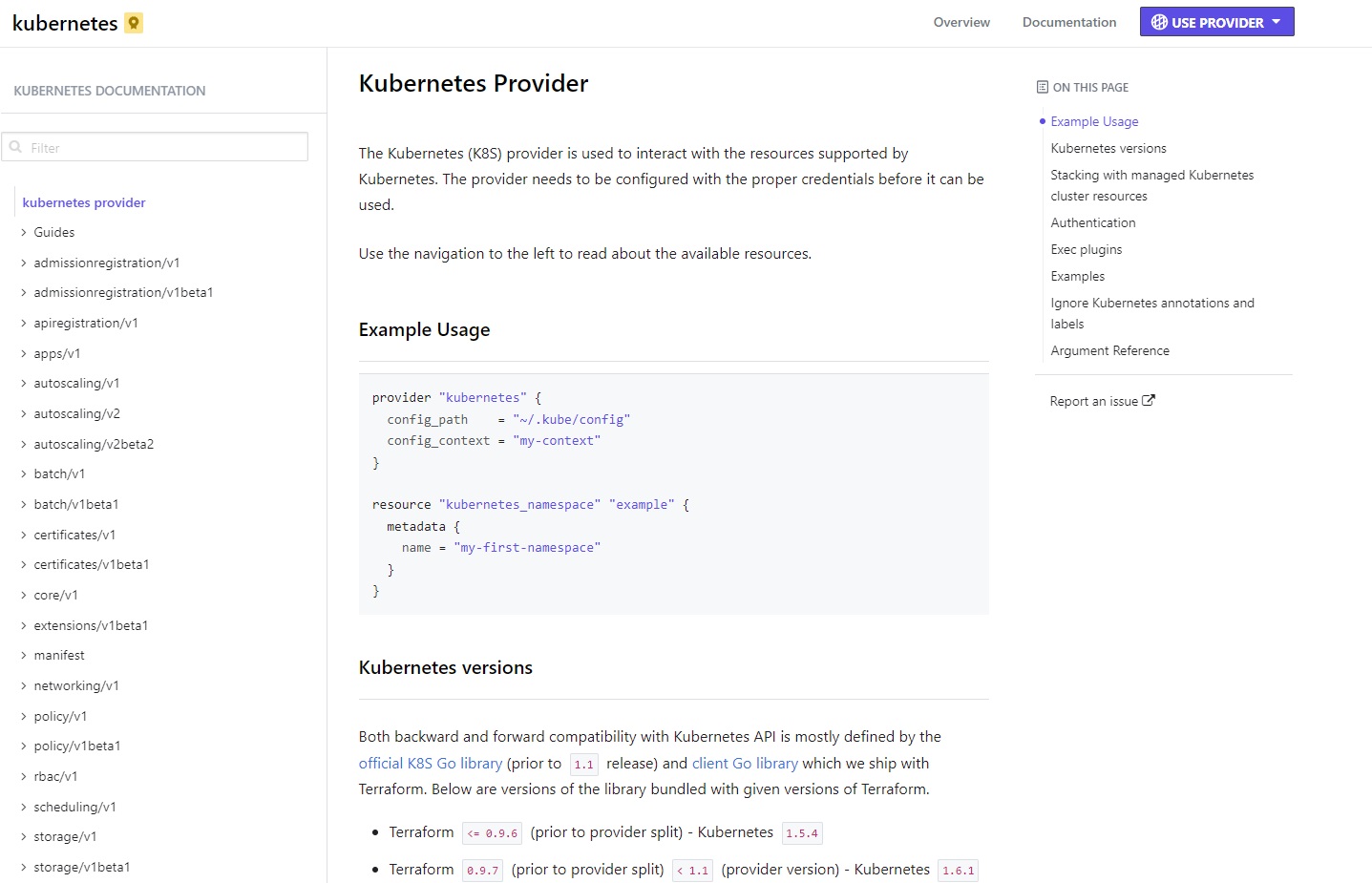
Task: Jump to Example Usage section
Action: [1094, 121]
